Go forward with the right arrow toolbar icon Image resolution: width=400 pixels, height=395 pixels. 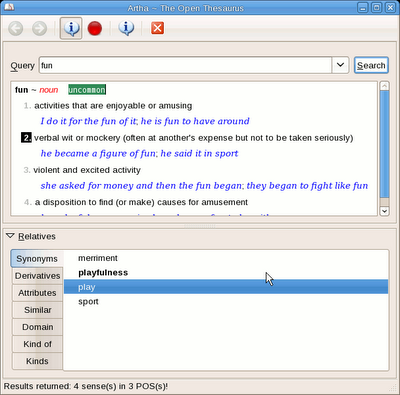pyautogui.click(x=39, y=28)
